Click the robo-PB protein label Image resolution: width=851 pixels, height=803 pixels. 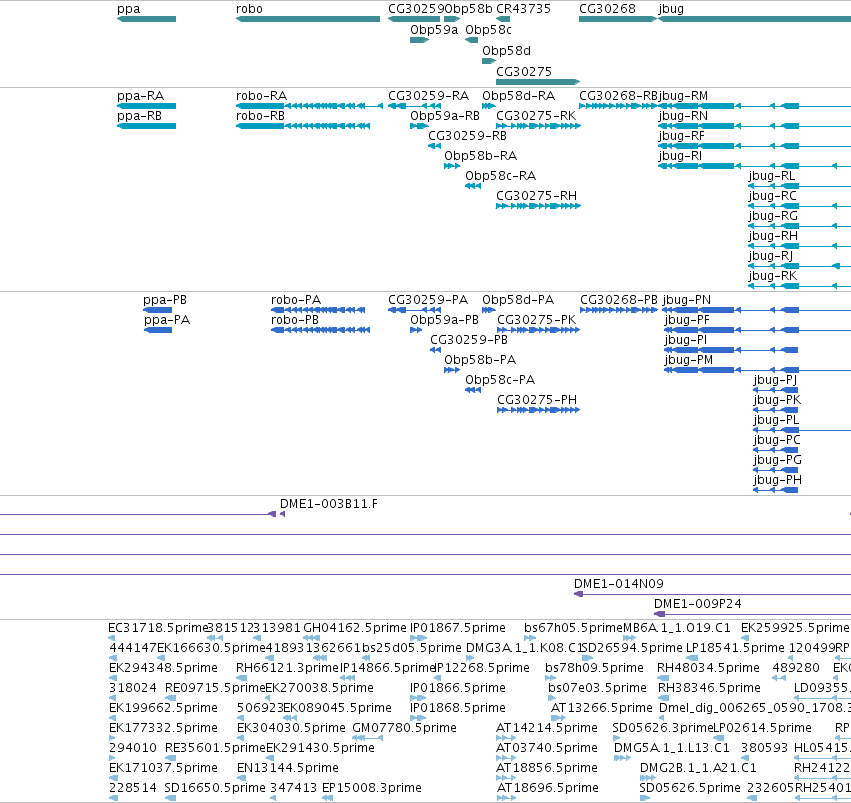click(x=295, y=320)
